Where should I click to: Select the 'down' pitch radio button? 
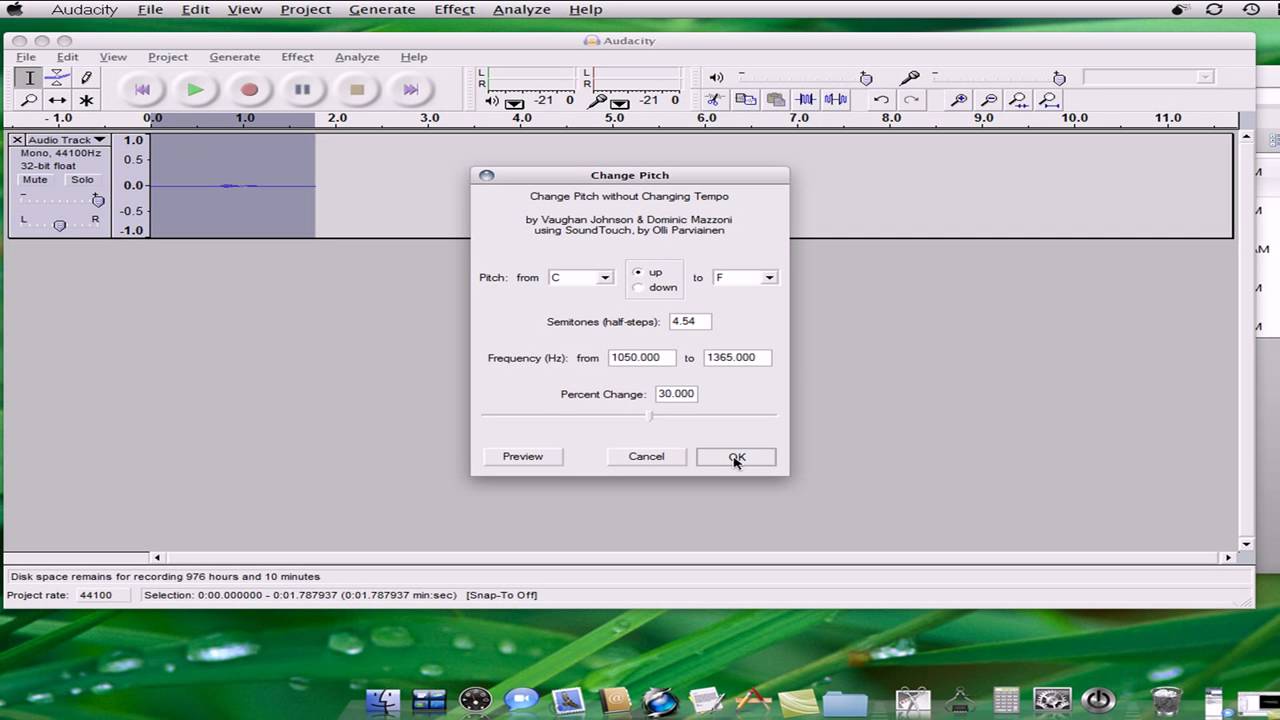pos(638,287)
